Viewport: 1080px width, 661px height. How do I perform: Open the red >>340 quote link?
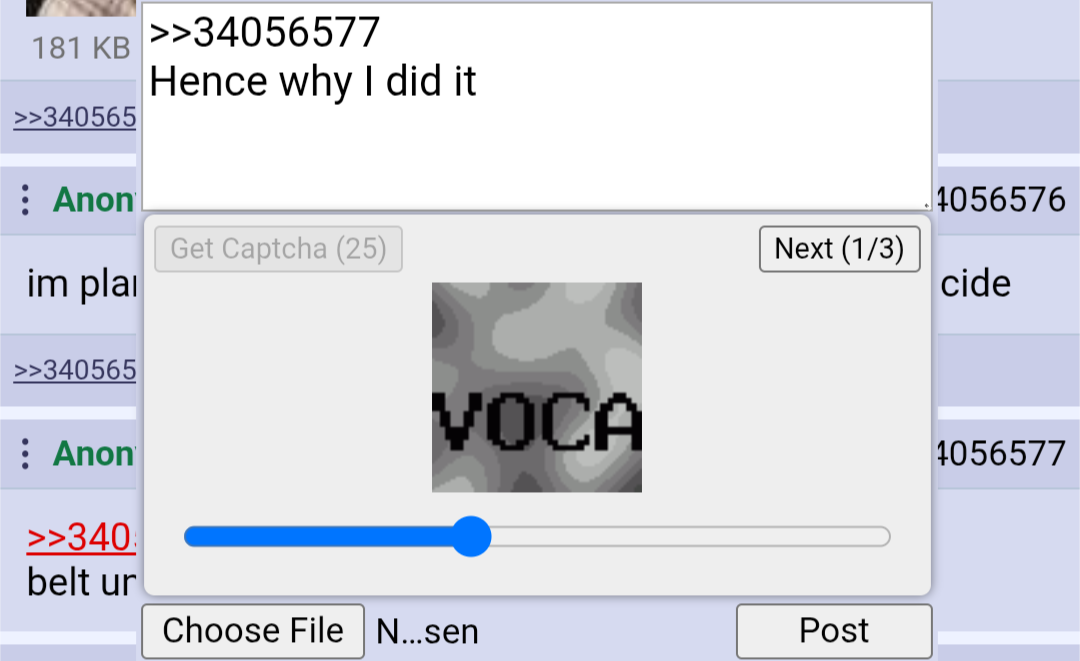point(81,538)
